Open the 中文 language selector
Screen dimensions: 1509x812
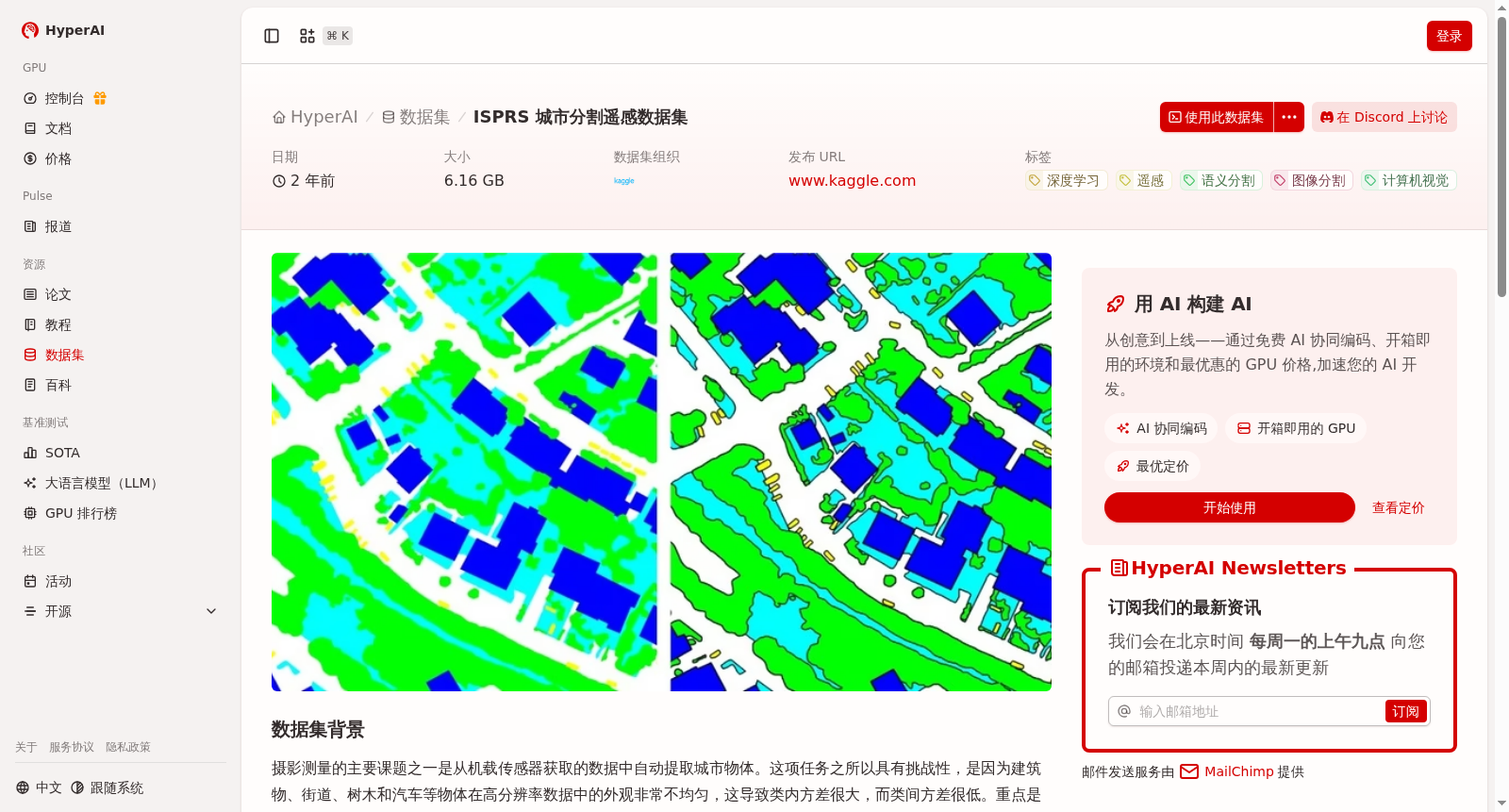(x=39, y=787)
